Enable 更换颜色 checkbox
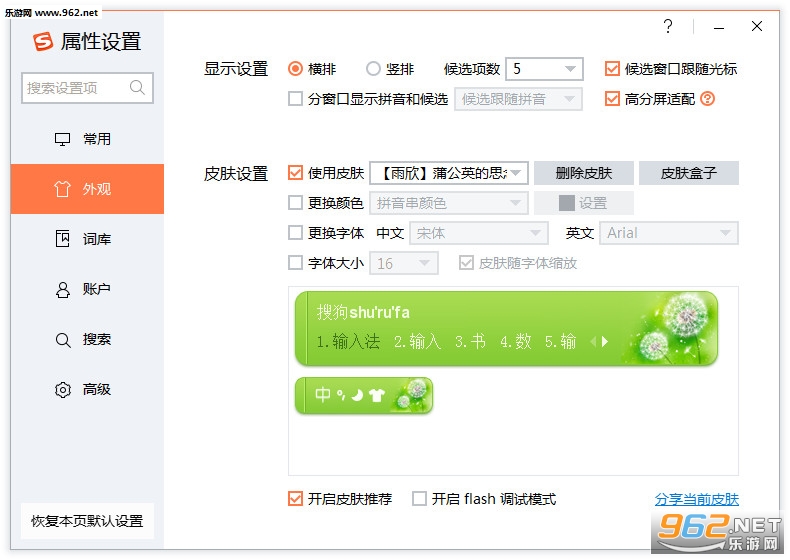 click(x=295, y=203)
